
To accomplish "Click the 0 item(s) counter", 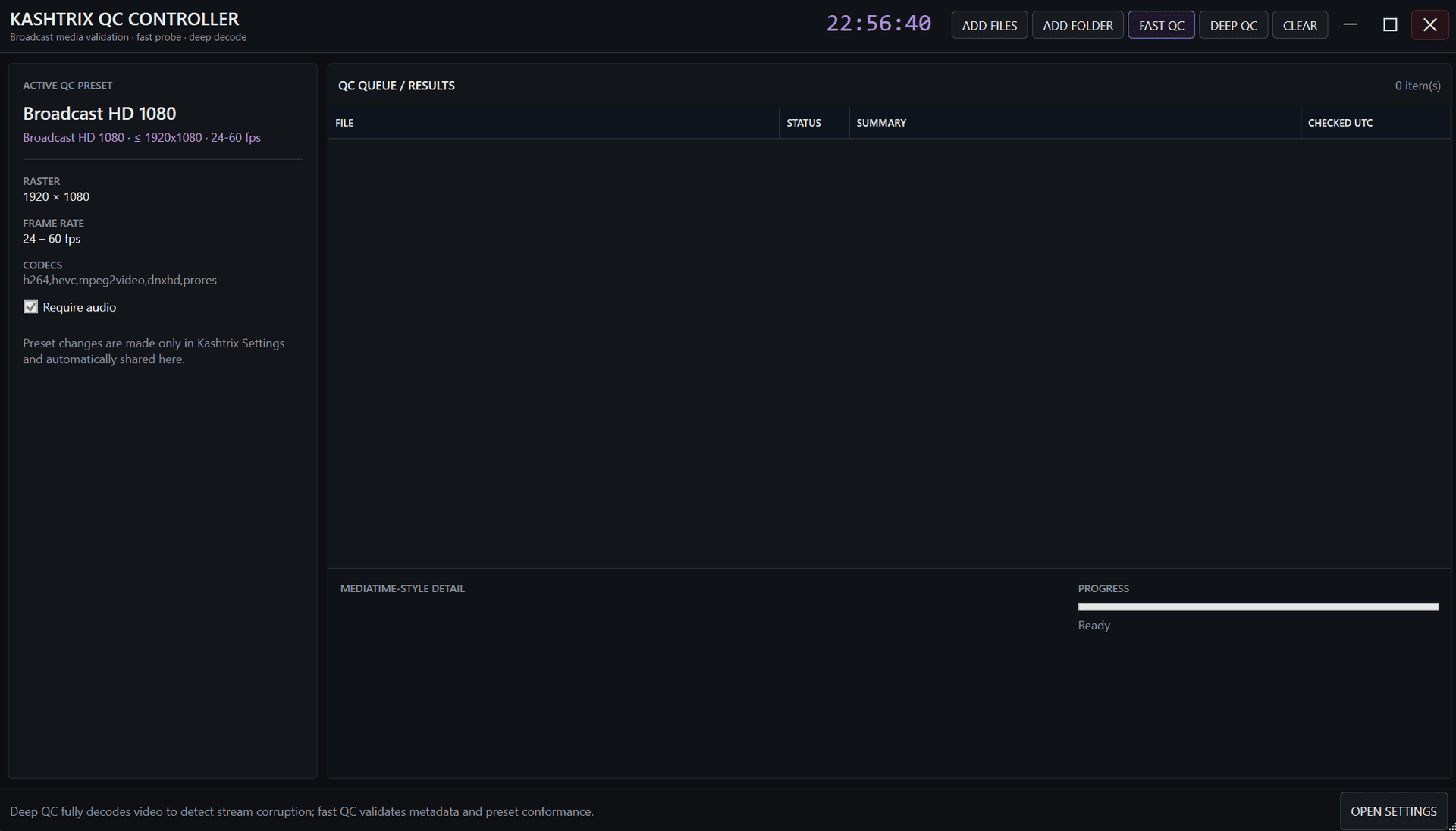I will tap(1417, 86).
